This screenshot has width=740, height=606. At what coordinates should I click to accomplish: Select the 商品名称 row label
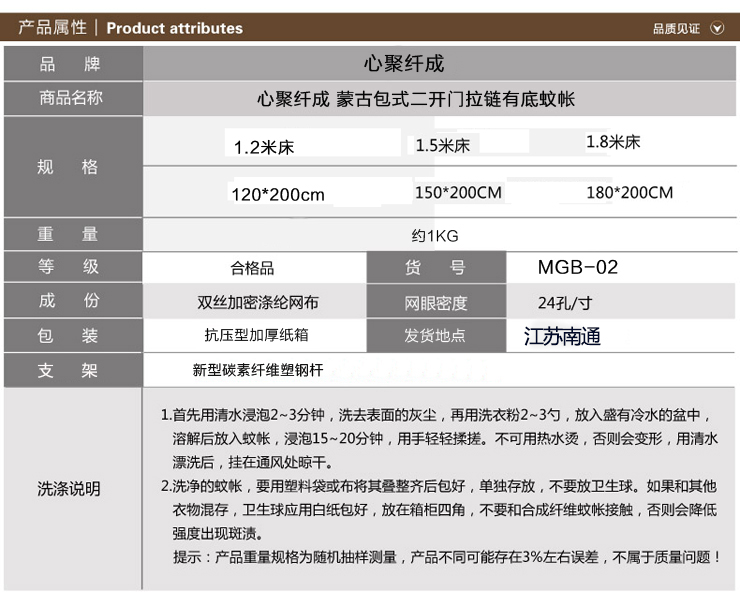[x=73, y=98]
